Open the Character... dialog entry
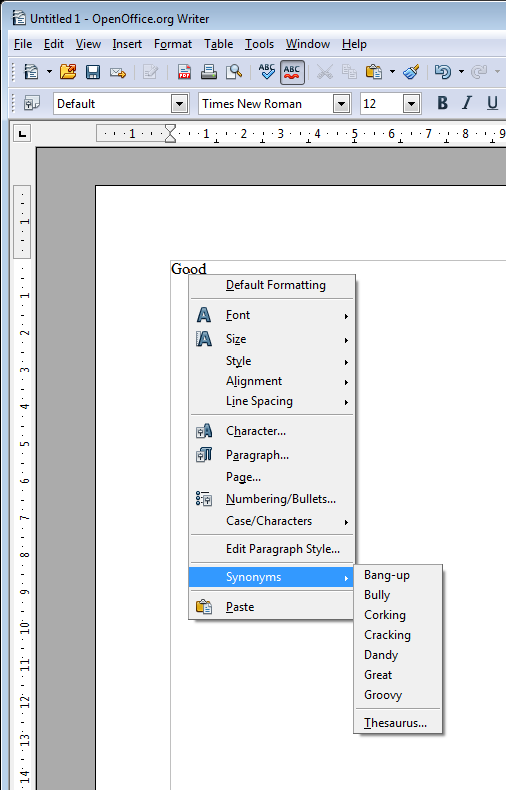506x790 pixels. pyautogui.click(x=272, y=431)
